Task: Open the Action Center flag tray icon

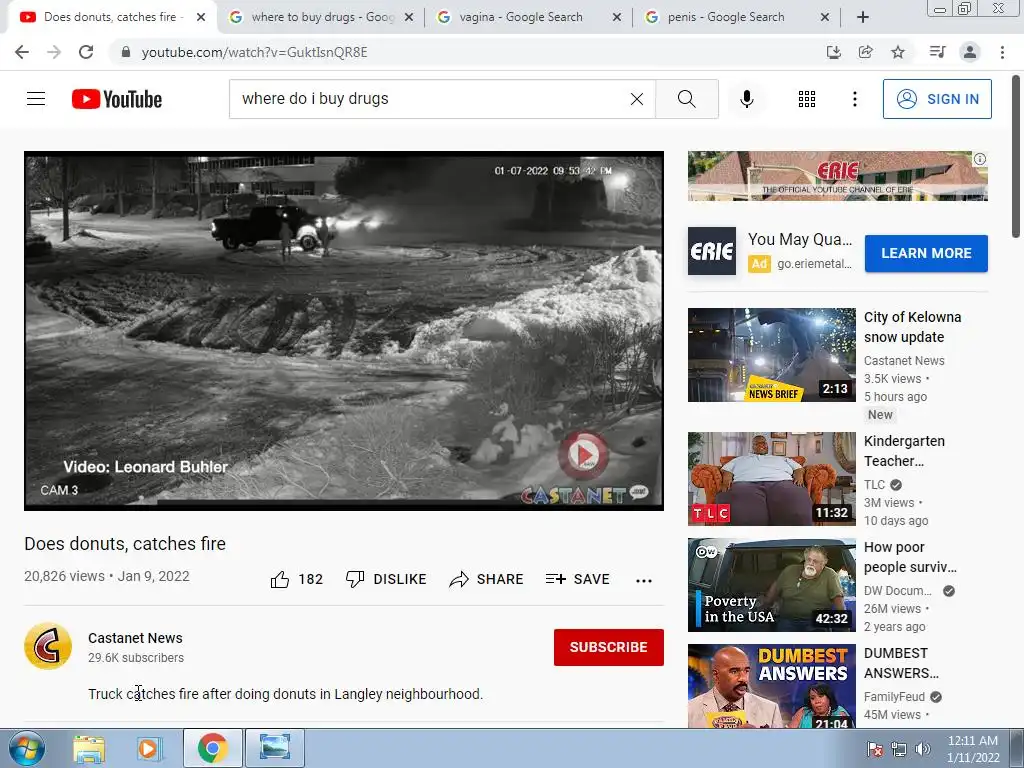Action: (874, 749)
